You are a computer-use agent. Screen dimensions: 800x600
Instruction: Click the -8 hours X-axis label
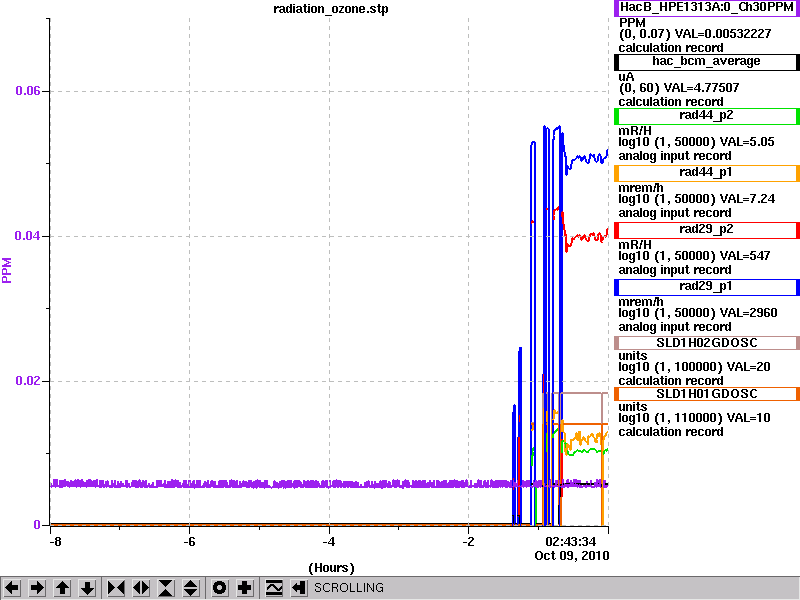pos(55,542)
